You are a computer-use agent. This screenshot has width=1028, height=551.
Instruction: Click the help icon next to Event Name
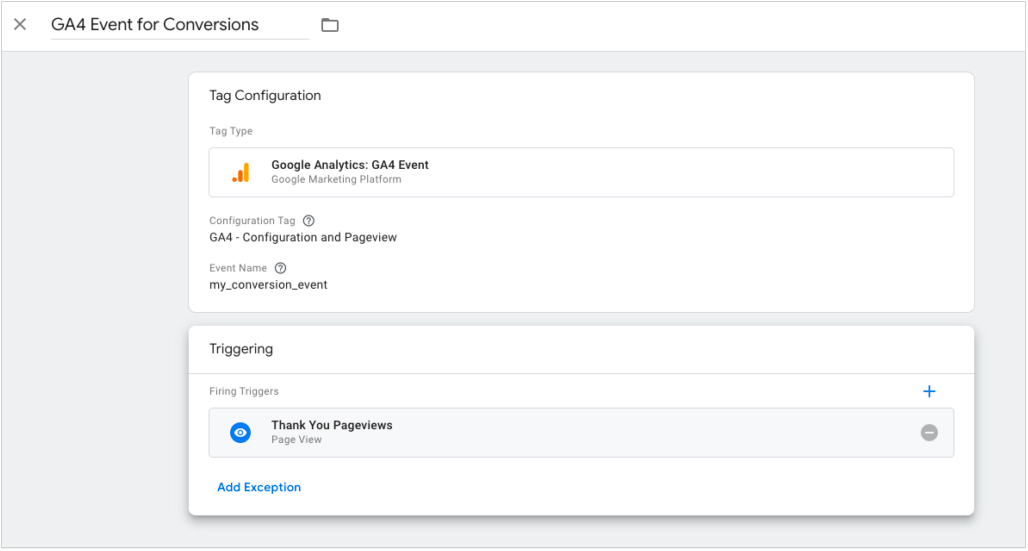tap(281, 268)
